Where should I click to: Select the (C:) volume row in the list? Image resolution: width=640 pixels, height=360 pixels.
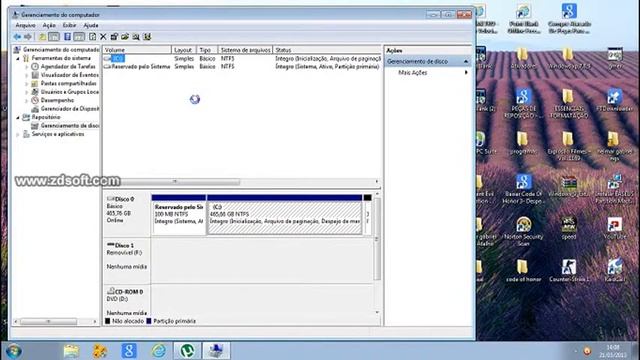pyautogui.click(x=242, y=59)
